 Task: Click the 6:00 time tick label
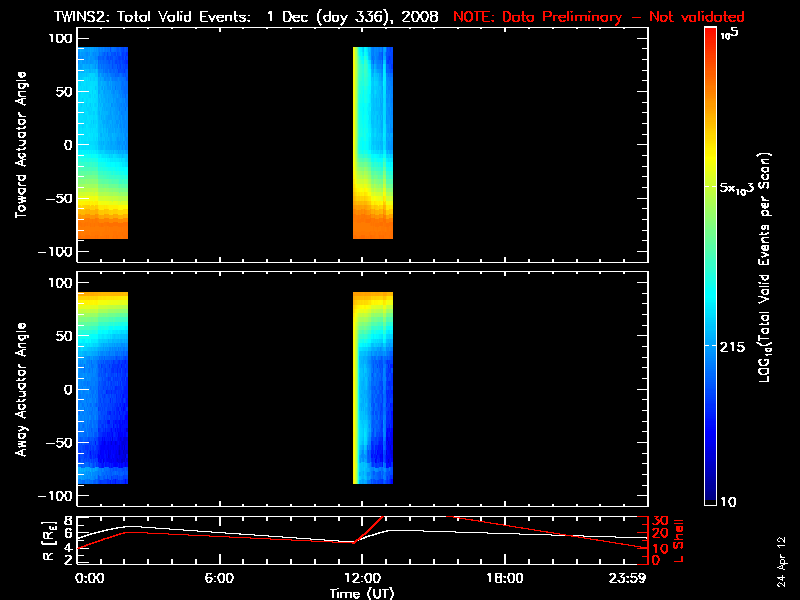click(219, 578)
